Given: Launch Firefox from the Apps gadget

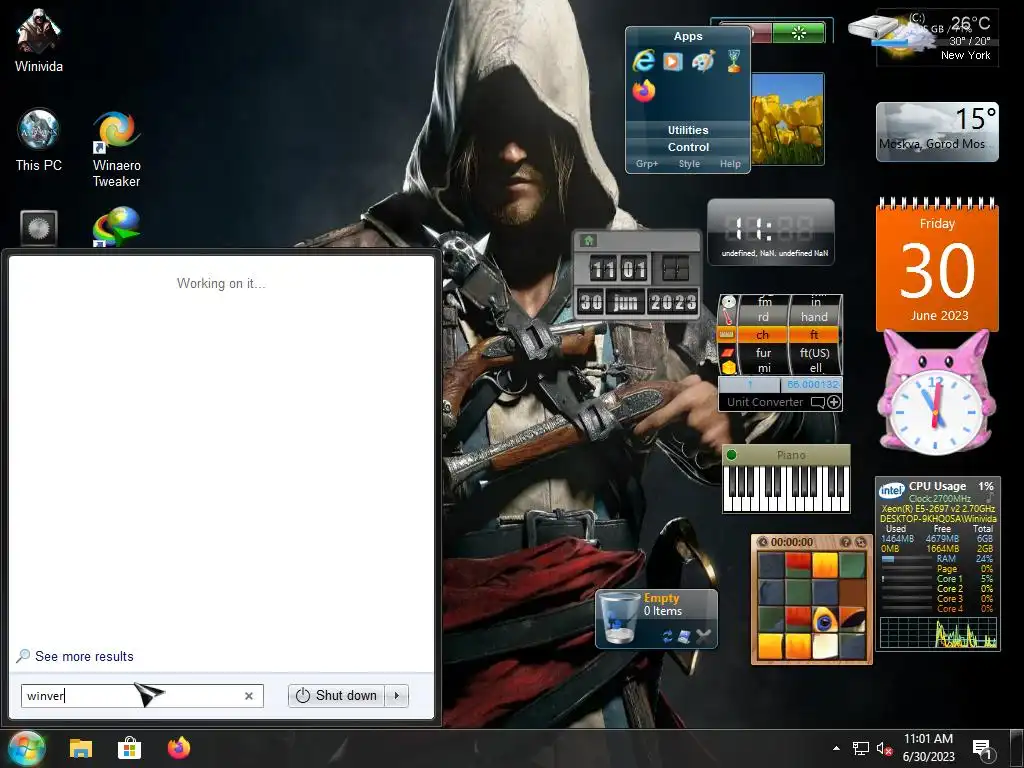Looking at the screenshot, I should pos(644,91).
